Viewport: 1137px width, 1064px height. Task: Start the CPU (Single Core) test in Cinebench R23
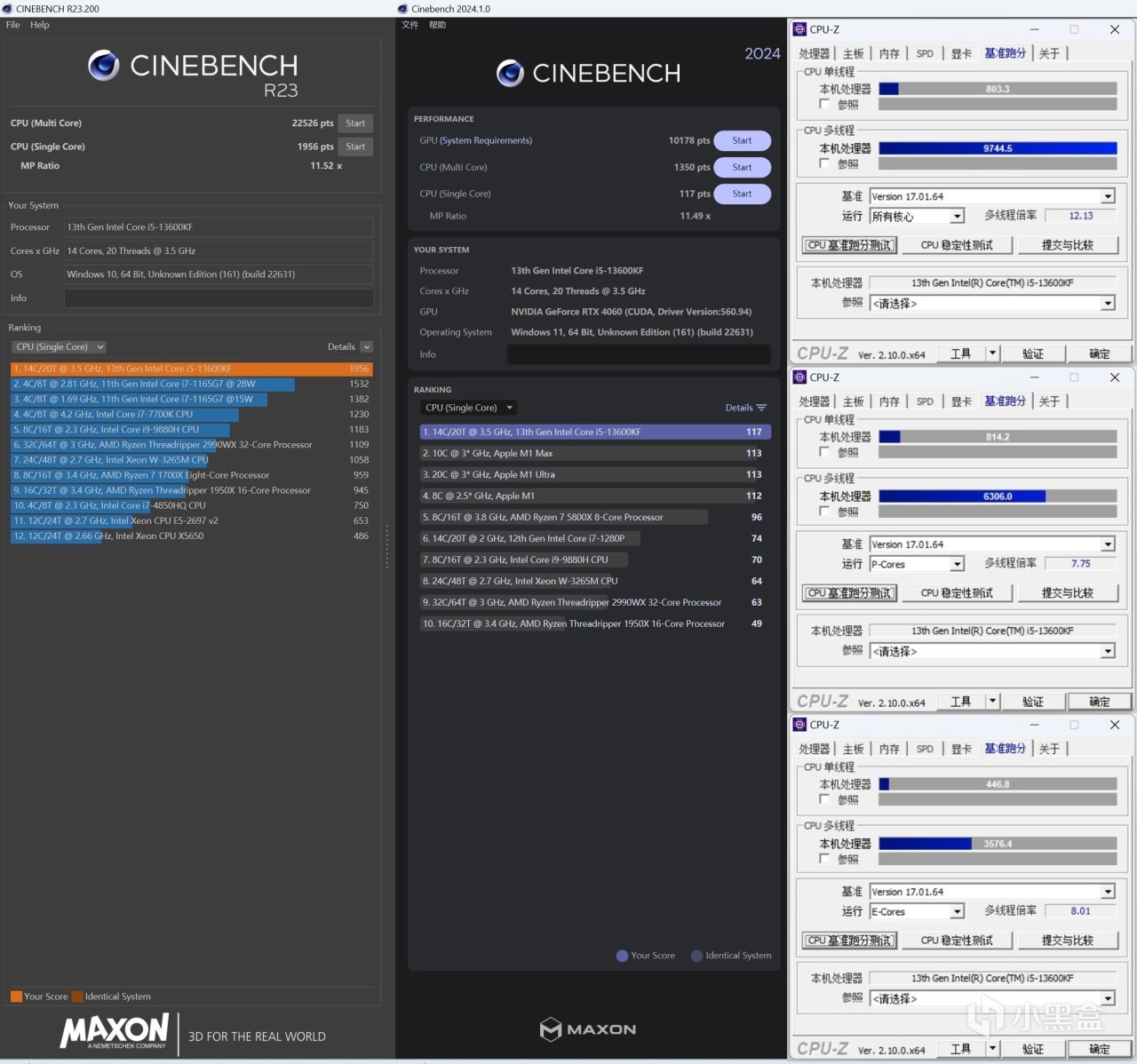point(355,147)
